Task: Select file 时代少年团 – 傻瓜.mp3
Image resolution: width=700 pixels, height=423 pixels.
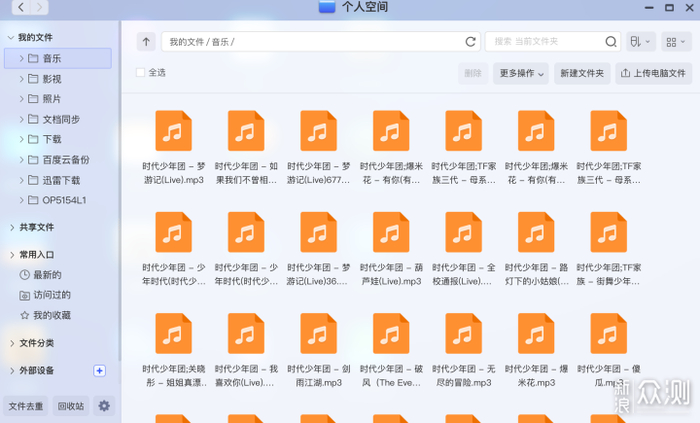Action: [x=608, y=350]
